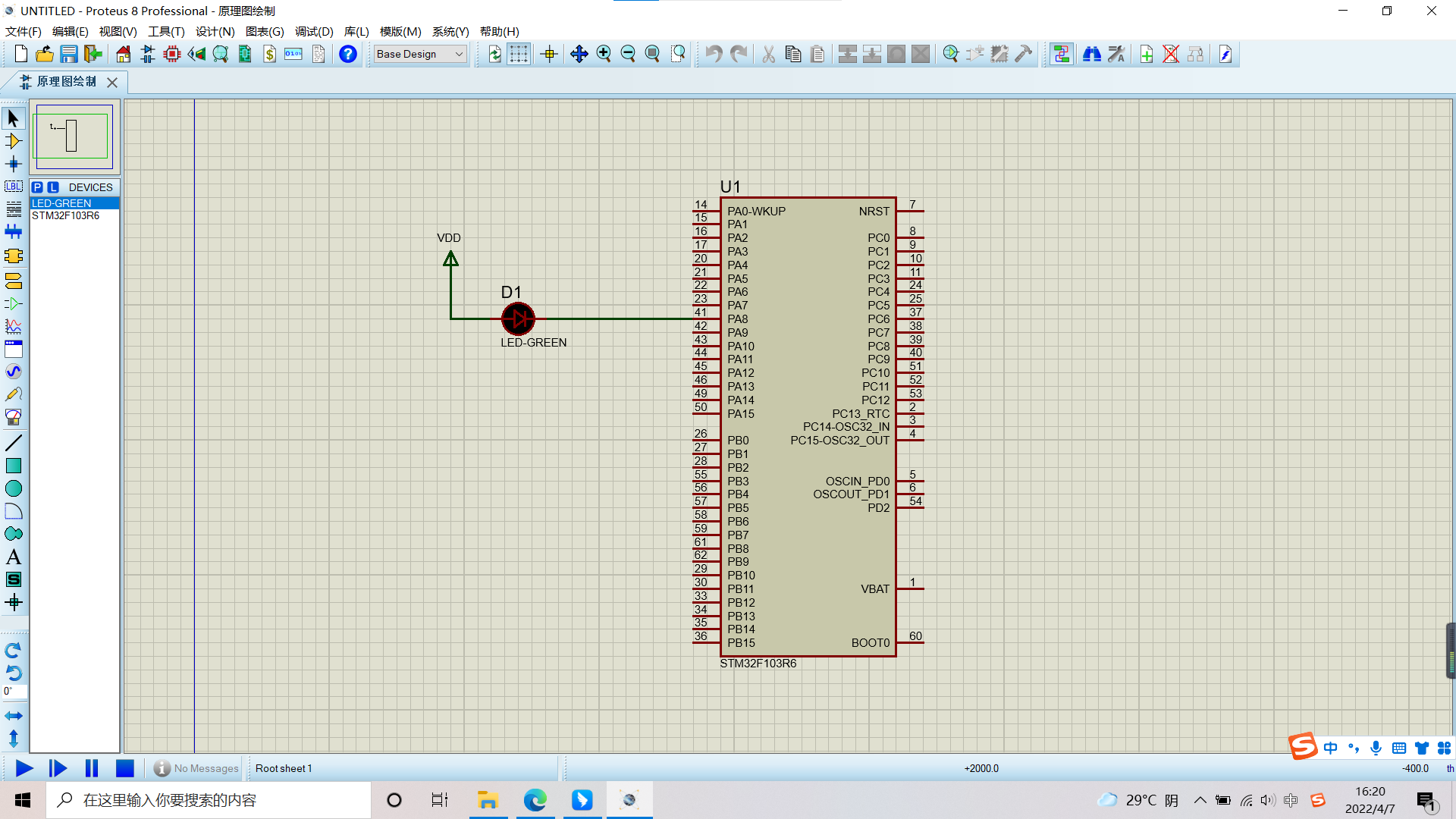This screenshot has height=819, width=1456.
Task: Zoom in using the plus magnifier
Action: click(x=604, y=54)
